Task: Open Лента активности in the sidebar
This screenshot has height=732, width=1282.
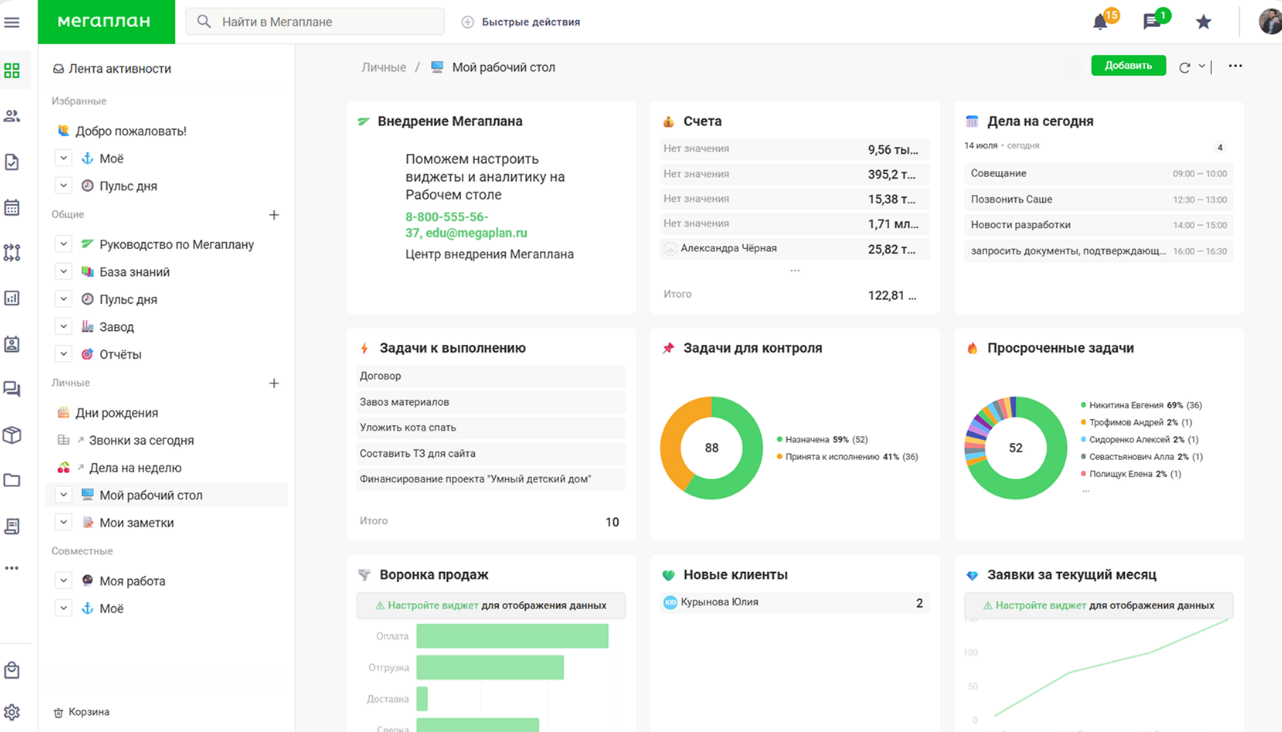Action: 113,68
